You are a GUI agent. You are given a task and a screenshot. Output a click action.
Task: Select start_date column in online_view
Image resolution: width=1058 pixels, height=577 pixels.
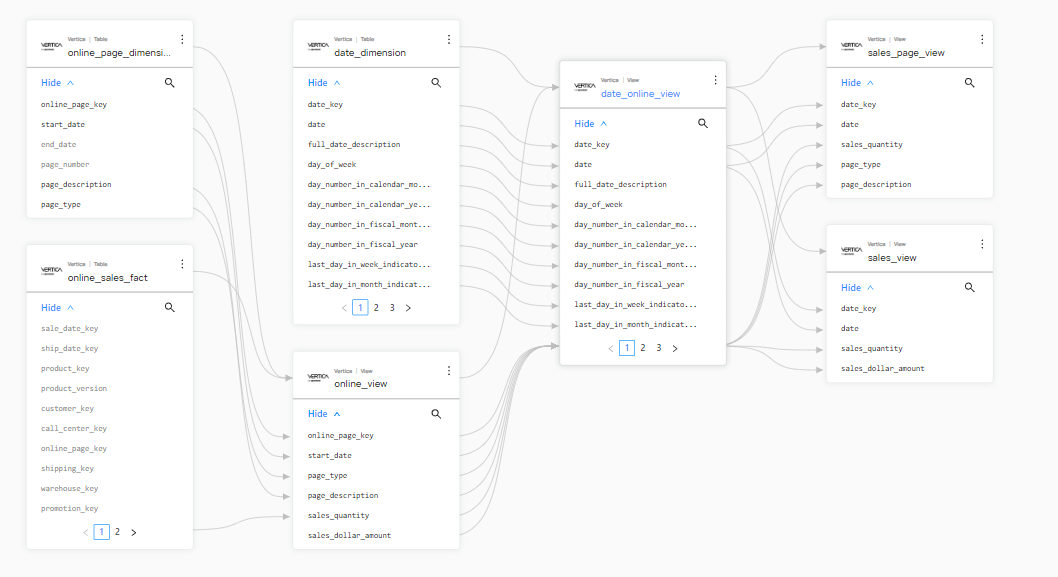click(330, 456)
